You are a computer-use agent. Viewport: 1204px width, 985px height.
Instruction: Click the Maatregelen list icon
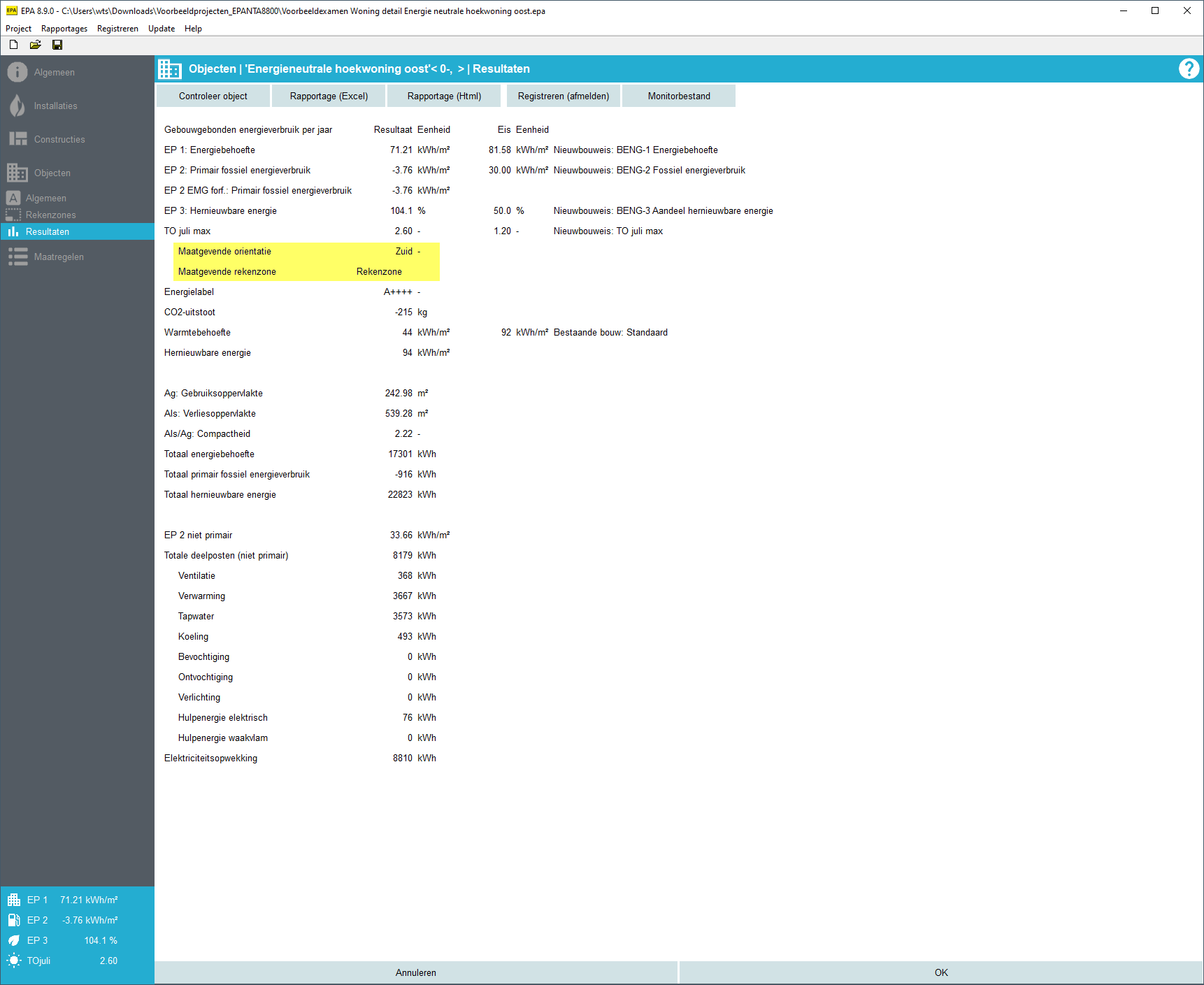(17, 257)
